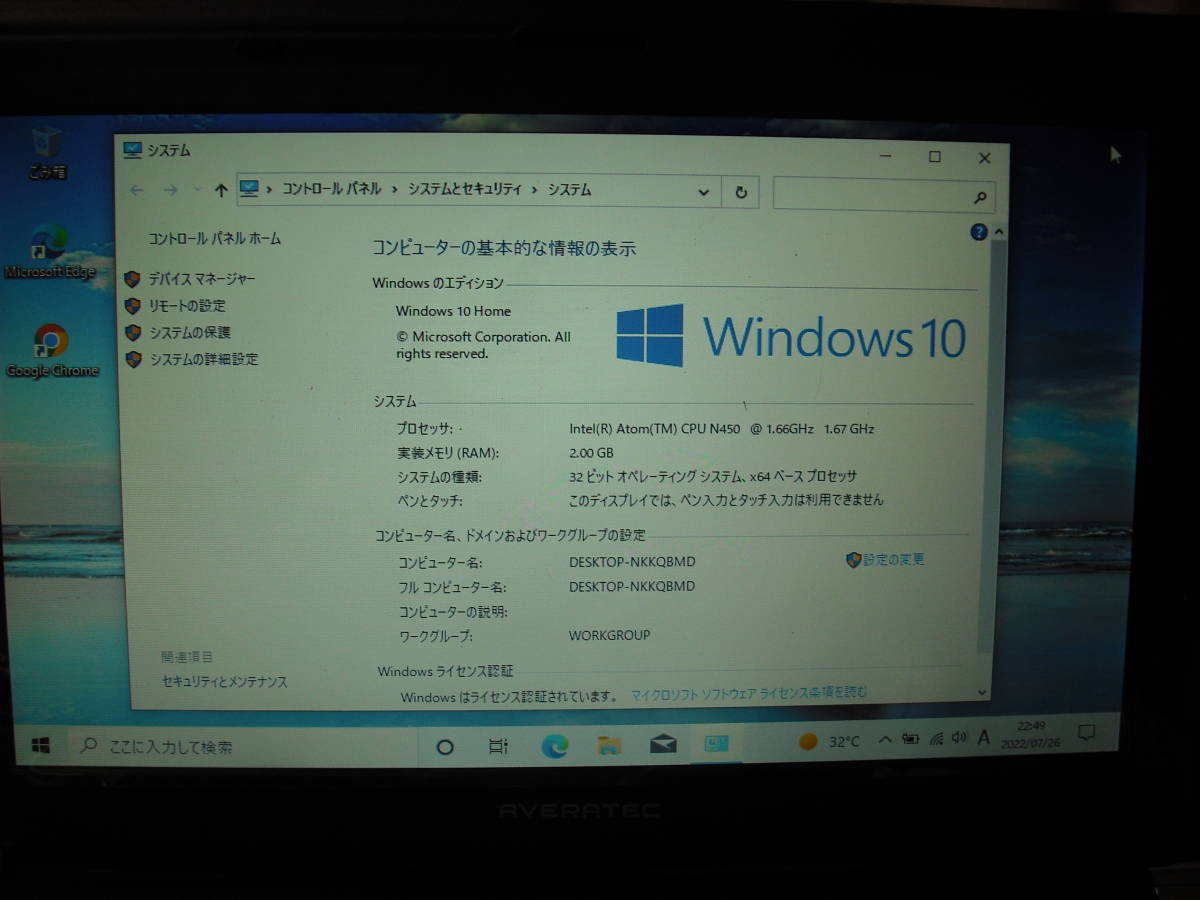Open recent locations dropdown beside forward arrow
This screenshot has height=900, width=1200.
pos(197,190)
